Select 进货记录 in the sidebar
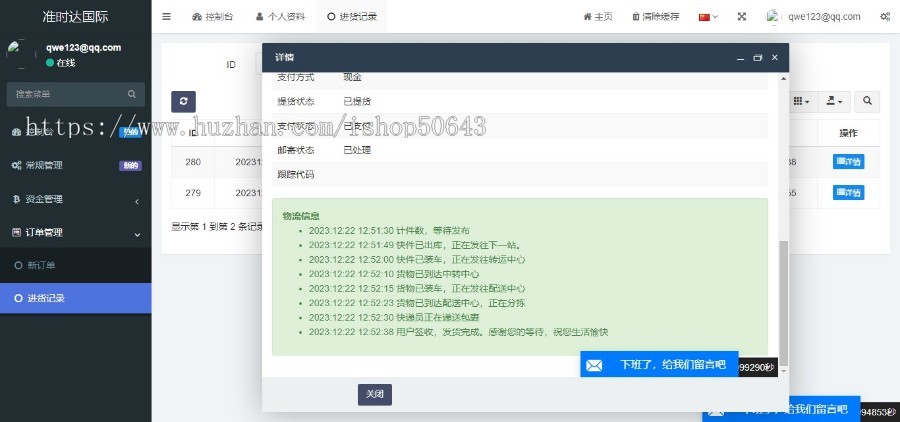This screenshot has height=422, width=900. [x=76, y=299]
